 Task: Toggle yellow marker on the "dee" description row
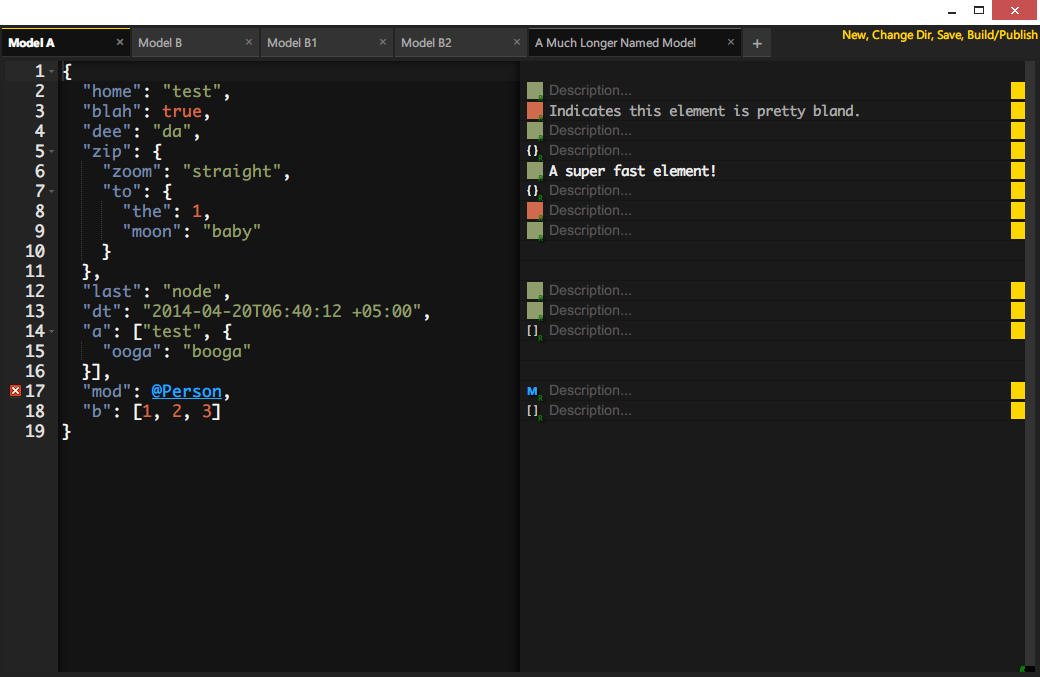[x=1017, y=131]
